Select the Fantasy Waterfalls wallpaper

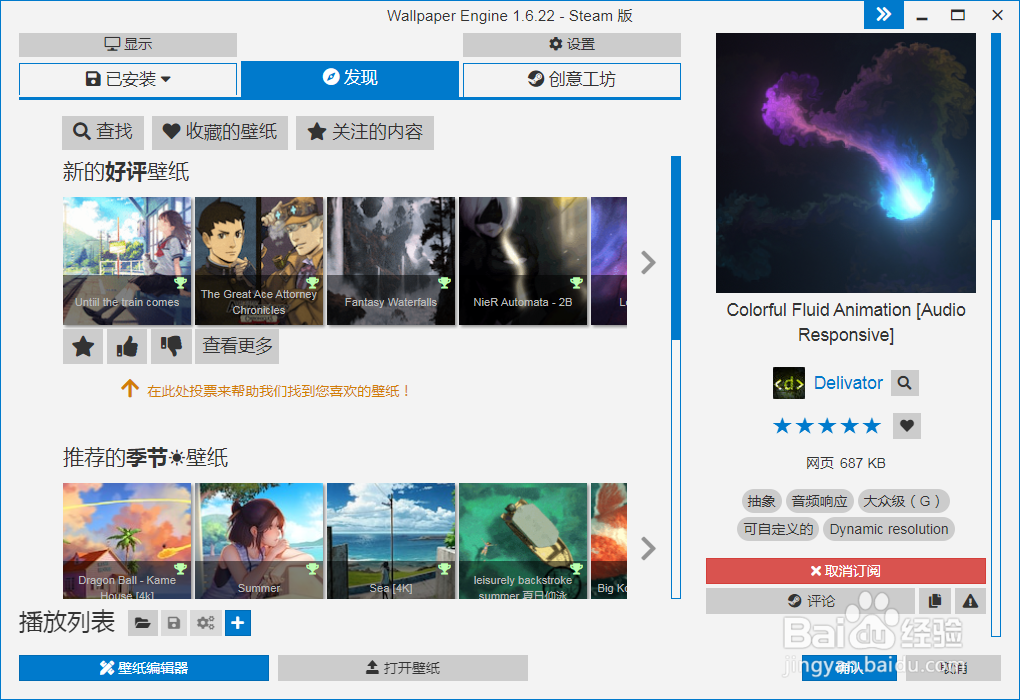pos(391,261)
